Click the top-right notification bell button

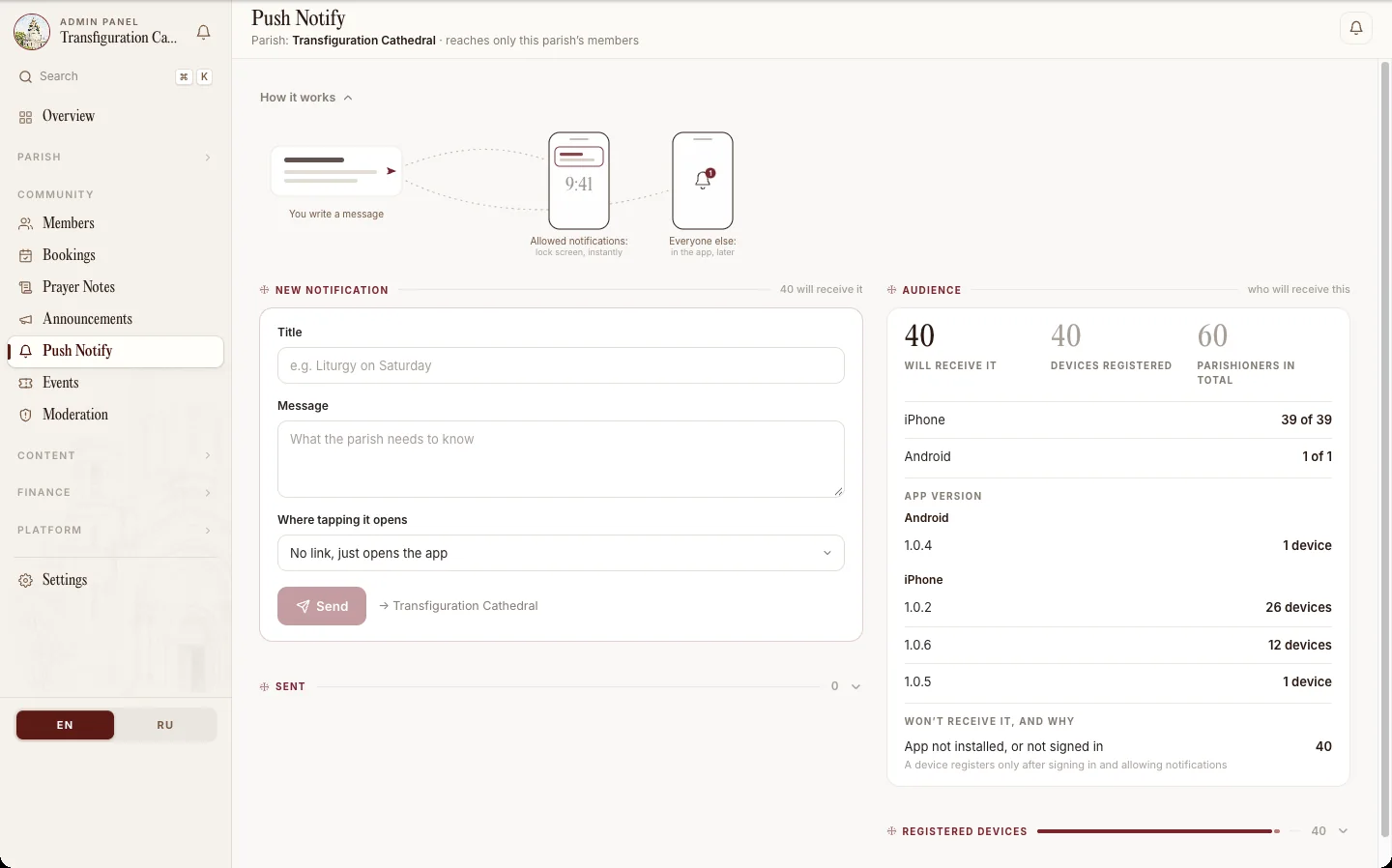pyautogui.click(x=1356, y=28)
